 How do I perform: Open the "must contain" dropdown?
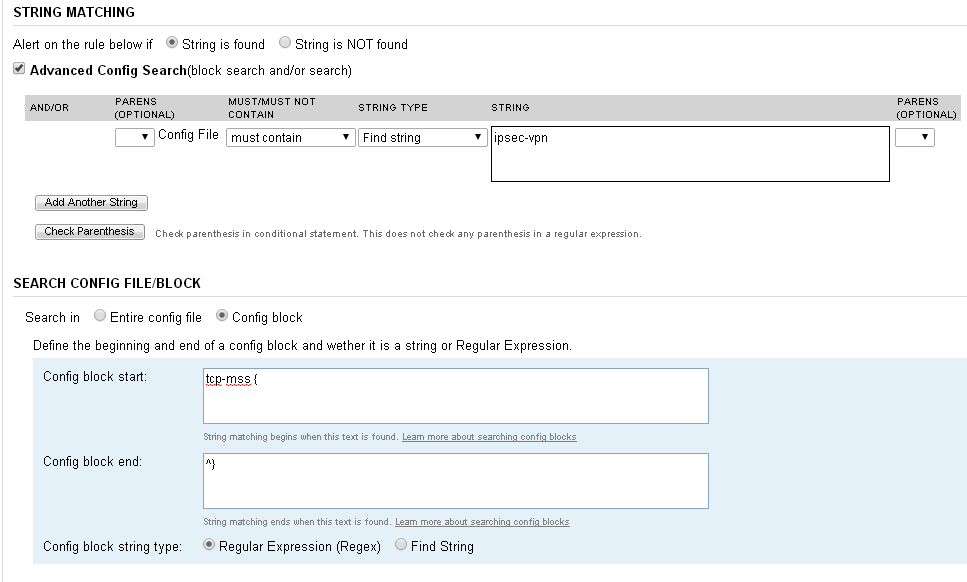click(x=291, y=137)
